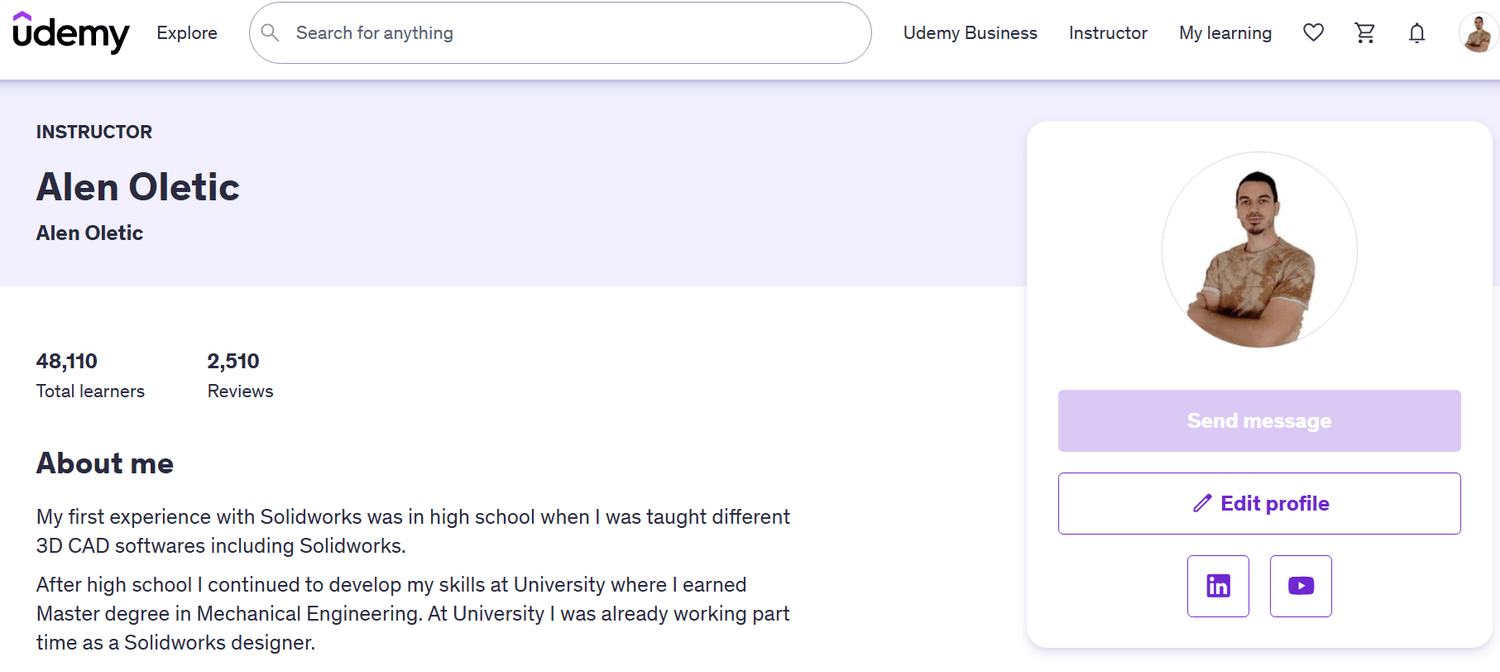
Task: Click the 48,110 Total learners stat
Action: [90, 375]
